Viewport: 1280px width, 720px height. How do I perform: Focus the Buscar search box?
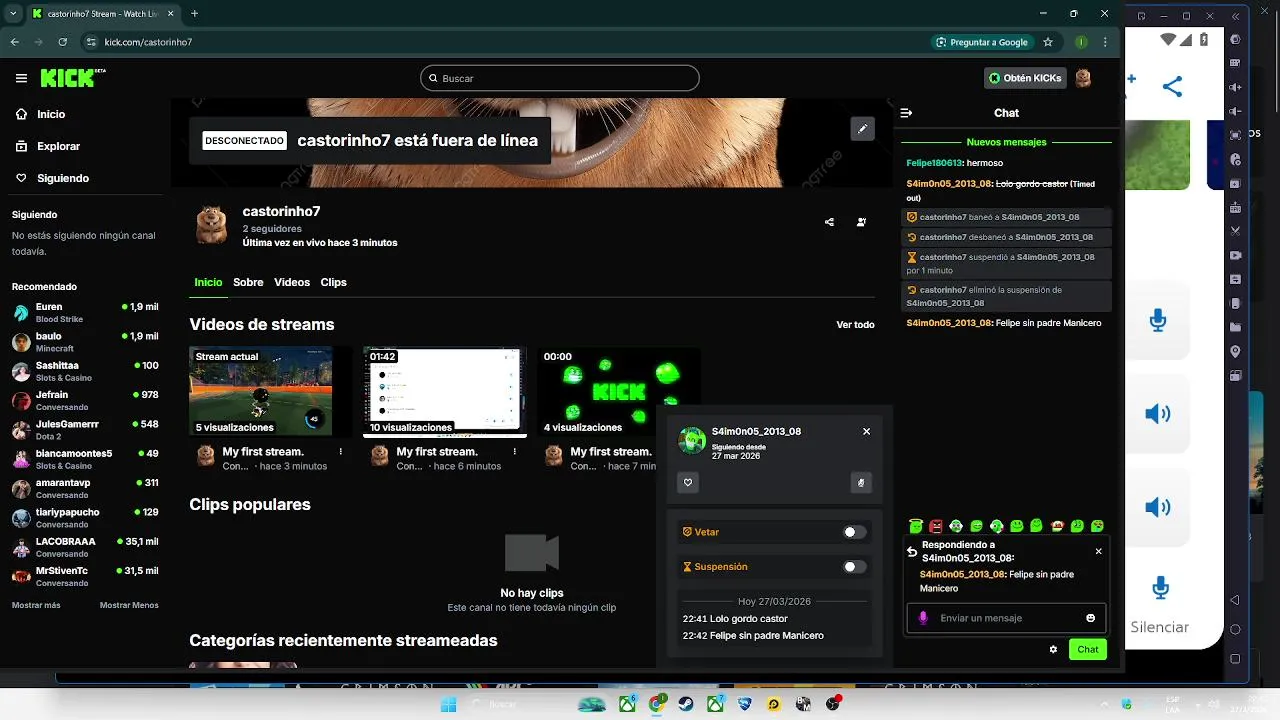tap(559, 78)
